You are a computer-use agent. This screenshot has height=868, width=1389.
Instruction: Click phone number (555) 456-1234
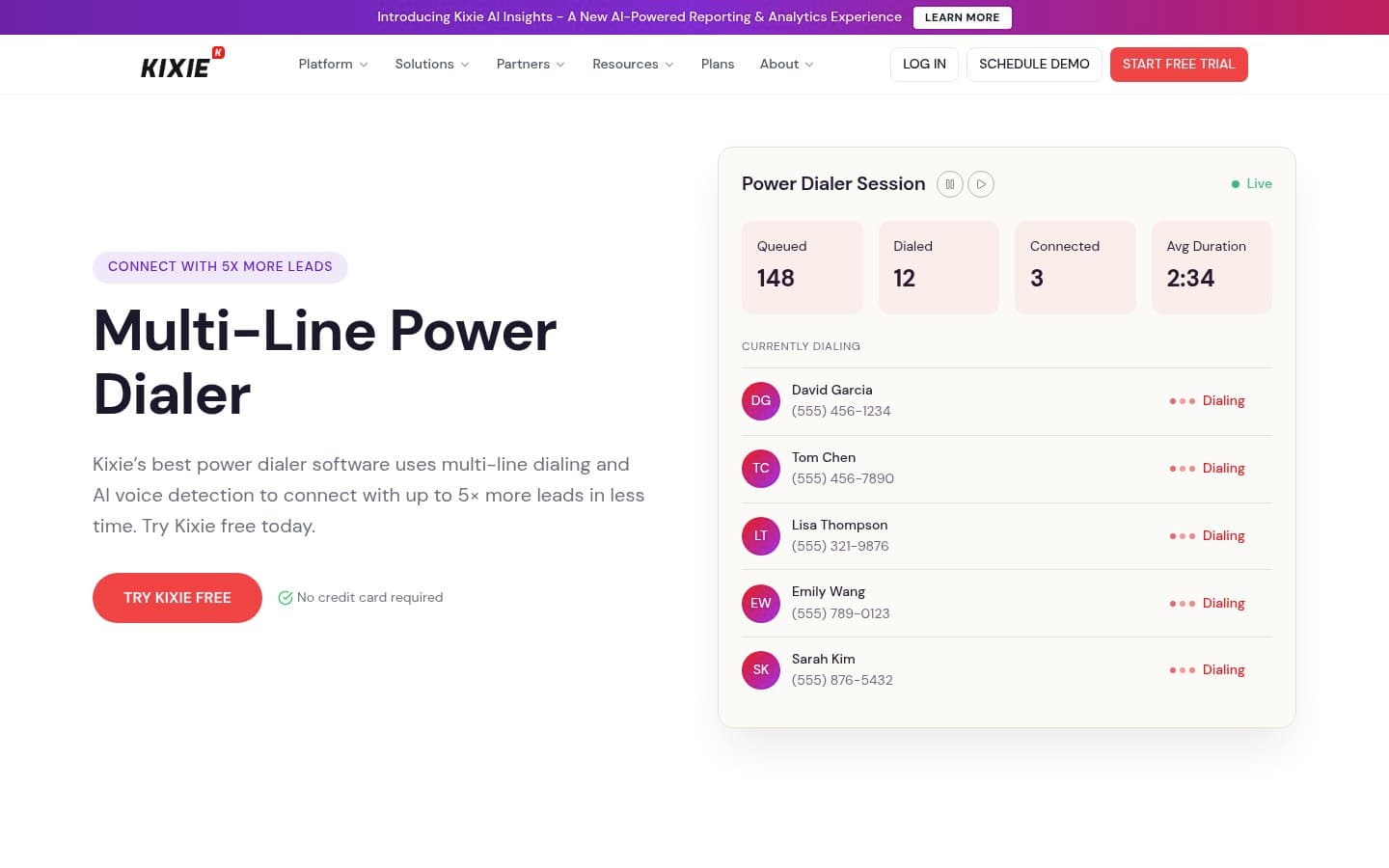(x=841, y=412)
